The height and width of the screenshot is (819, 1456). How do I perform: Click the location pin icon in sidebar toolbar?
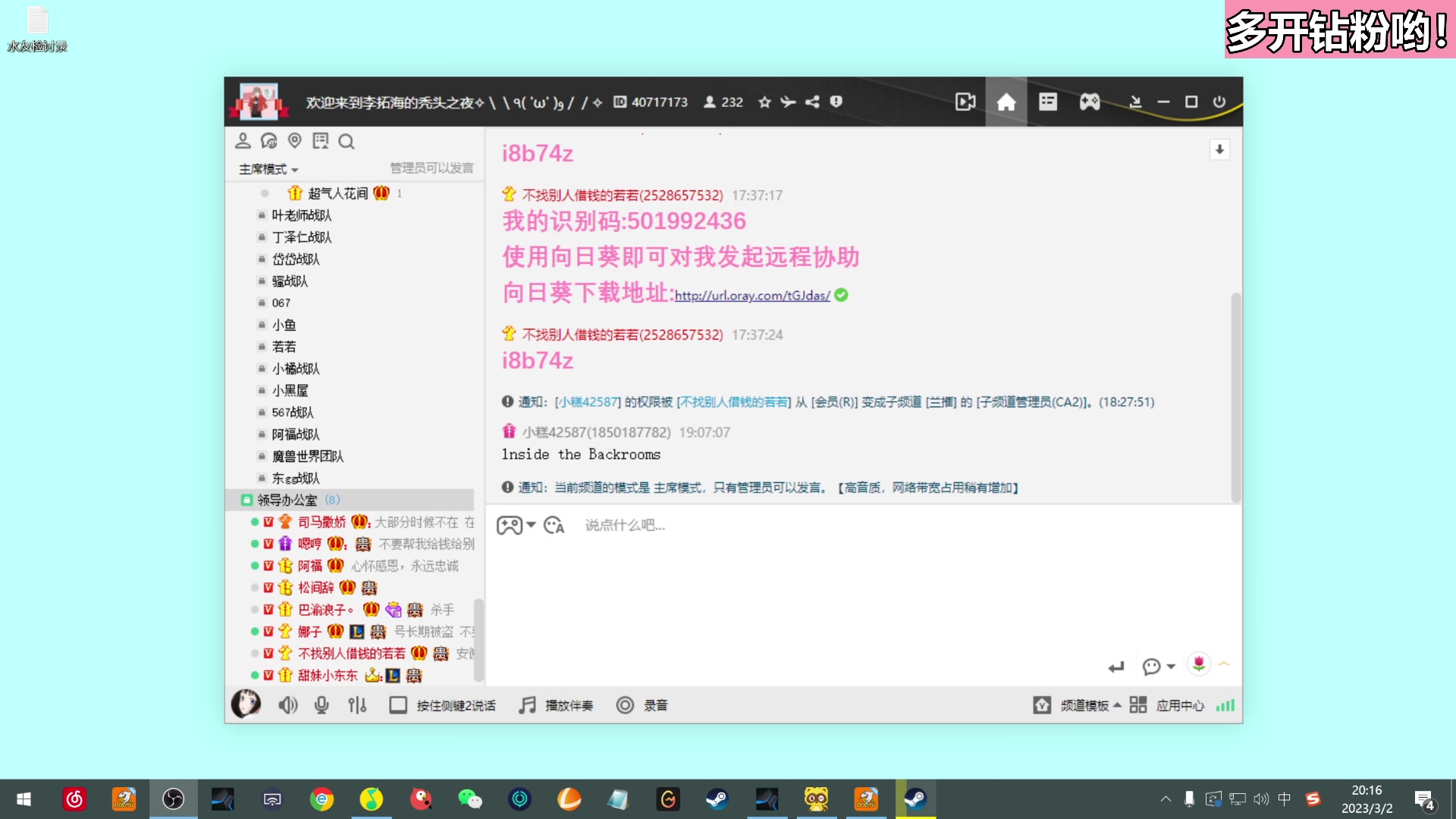pyautogui.click(x=295, y=141)
